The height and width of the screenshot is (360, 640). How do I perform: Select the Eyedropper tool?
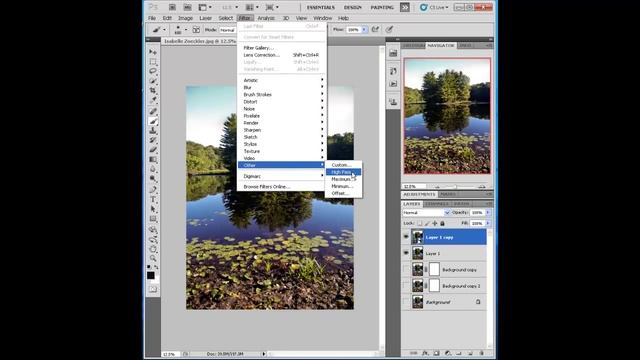click(153, 100)
